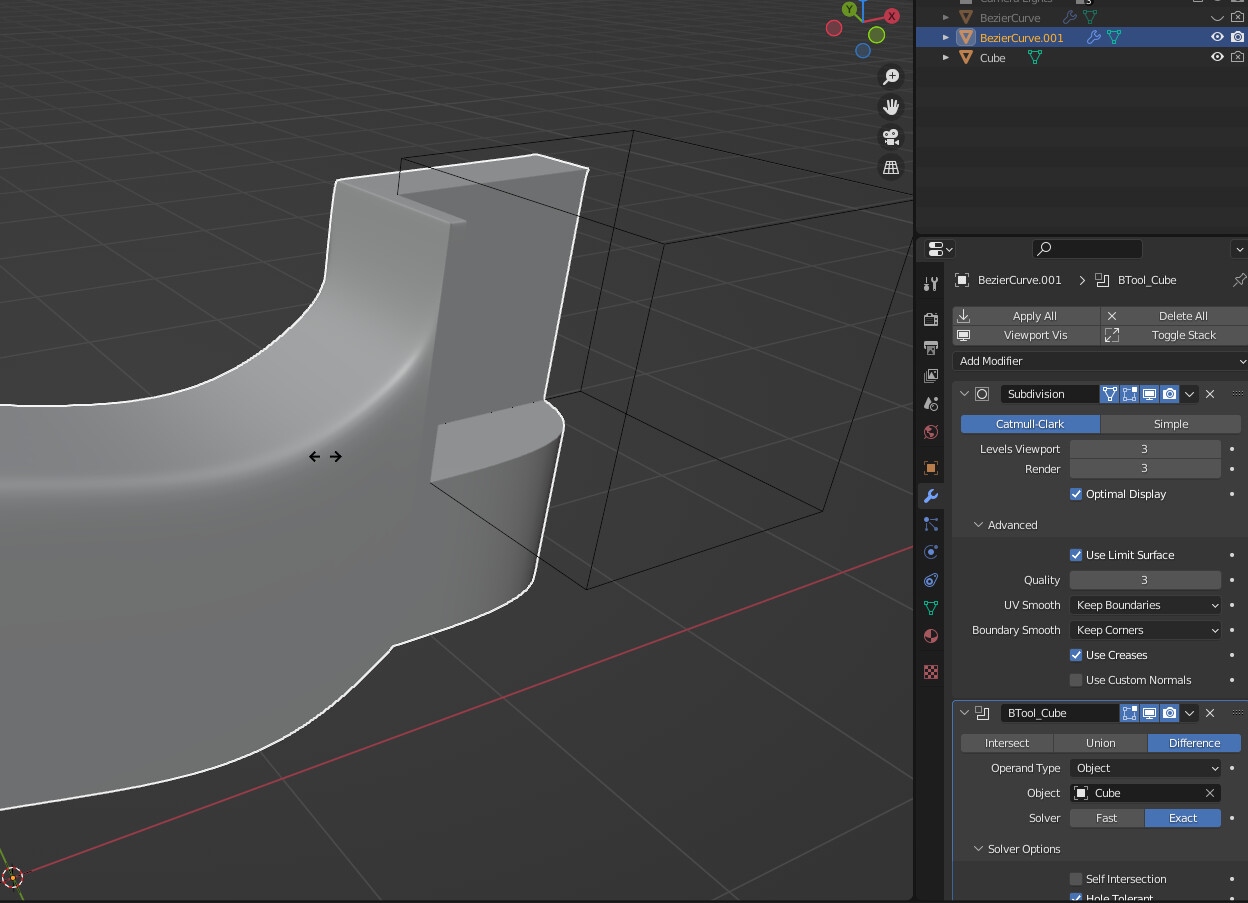Image resolution: width=1248 pixels, height=903 pixels.
Task: Click wrench modifier icon on BezierCurve.001 row
Action: coord(1094,37)
